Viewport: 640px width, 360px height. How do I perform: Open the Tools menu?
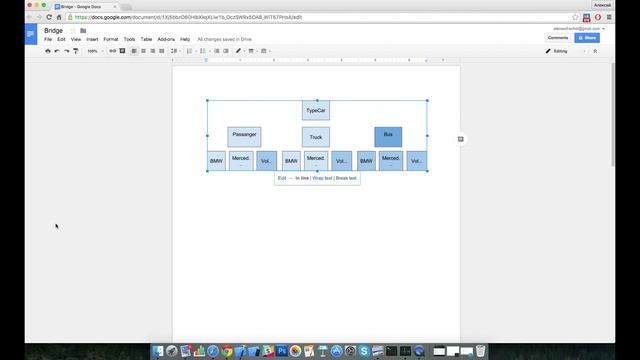point(129,39)
